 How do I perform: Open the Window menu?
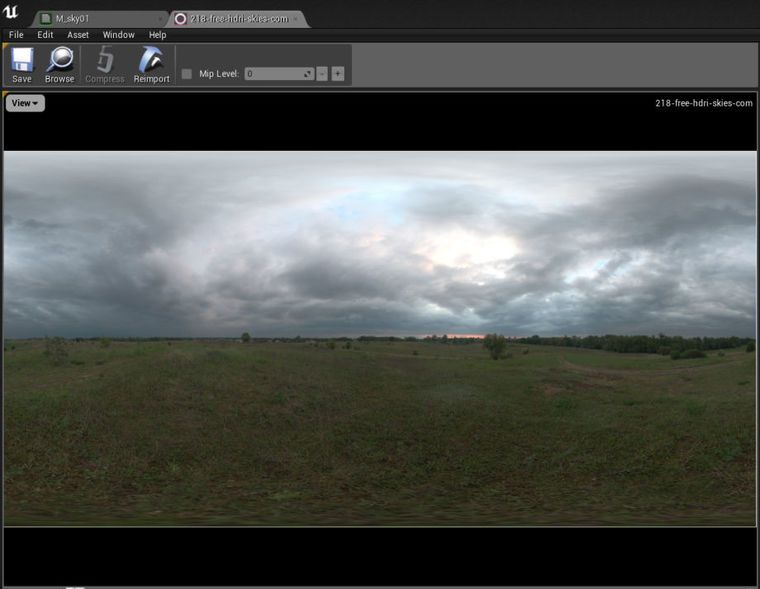(x=118, y=35)
